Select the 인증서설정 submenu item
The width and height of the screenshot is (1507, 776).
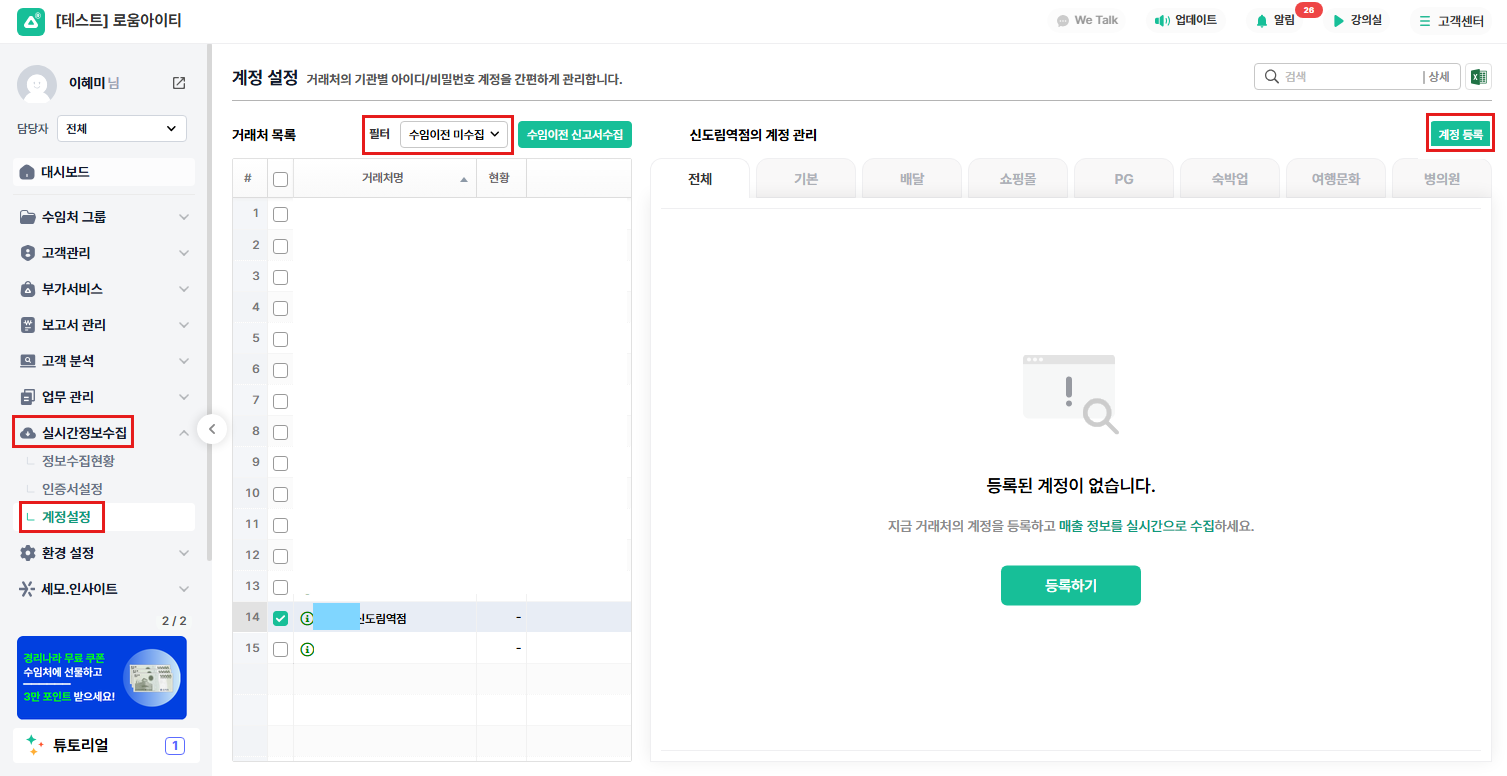click(x=72, y=489)
